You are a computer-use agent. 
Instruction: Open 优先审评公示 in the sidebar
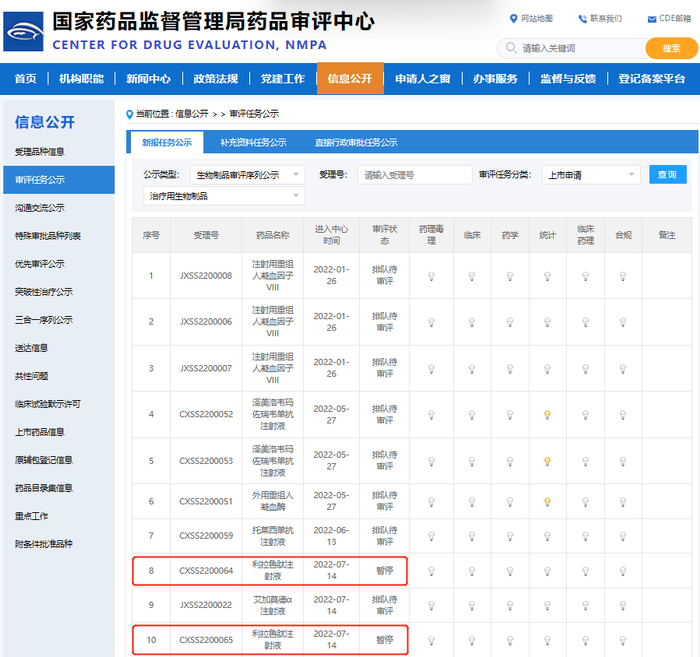(40, 264)
